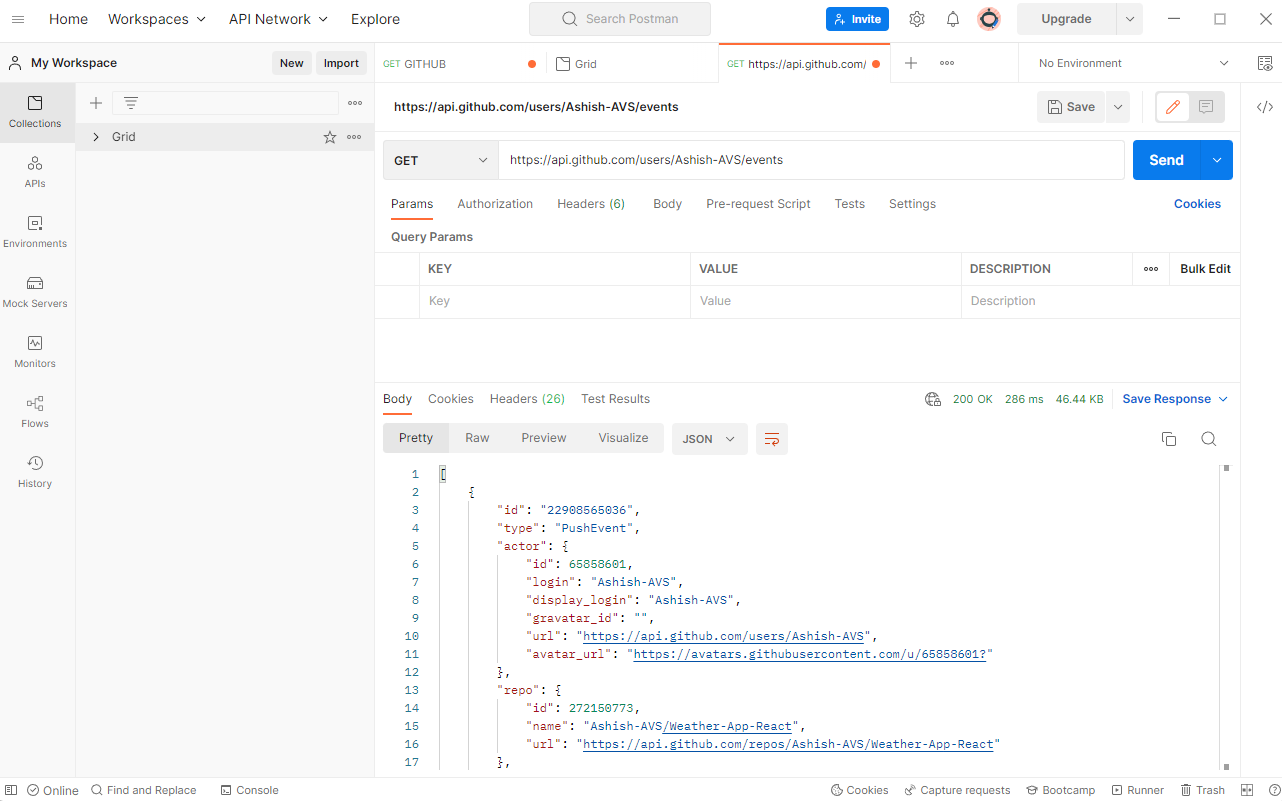
Task: Select the Raw response view tab
Action: 477,438
